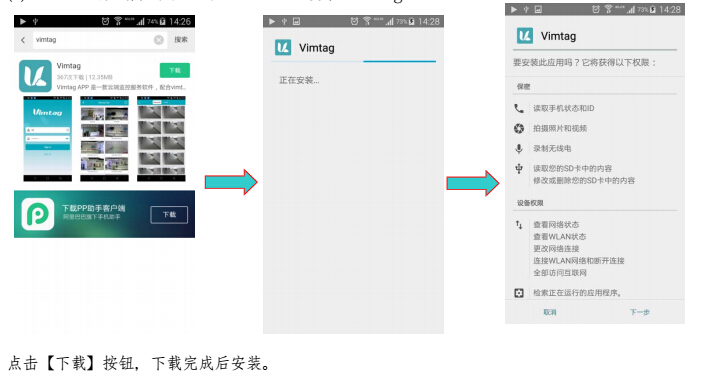Tap the Vimtag icon on permissions screen
Image resolution: width=701 pixels, height=382 pixels.
coord(525,36)
